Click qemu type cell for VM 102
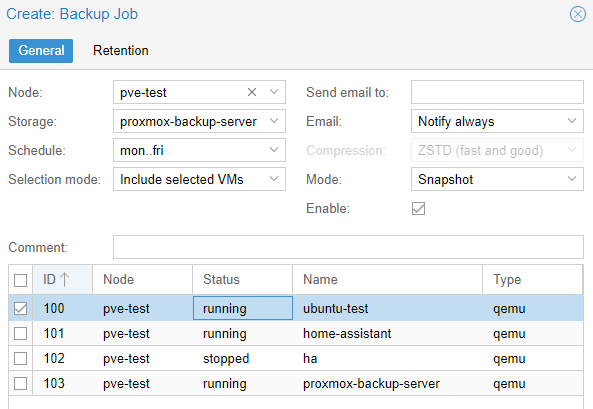This screenshot has height=409, width=593. [x=532, y=358]
